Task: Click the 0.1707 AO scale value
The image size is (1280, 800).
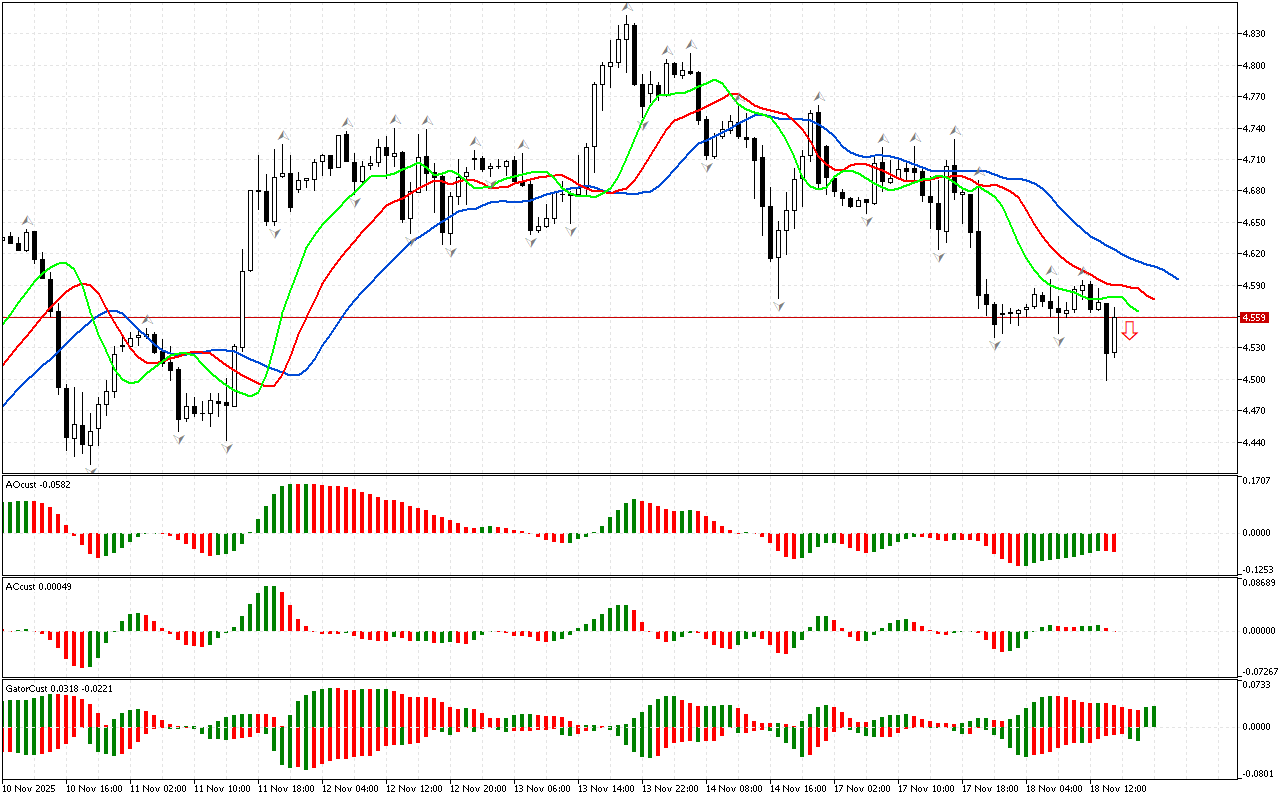Action: pyautogui.click(x=1256, y=481)
